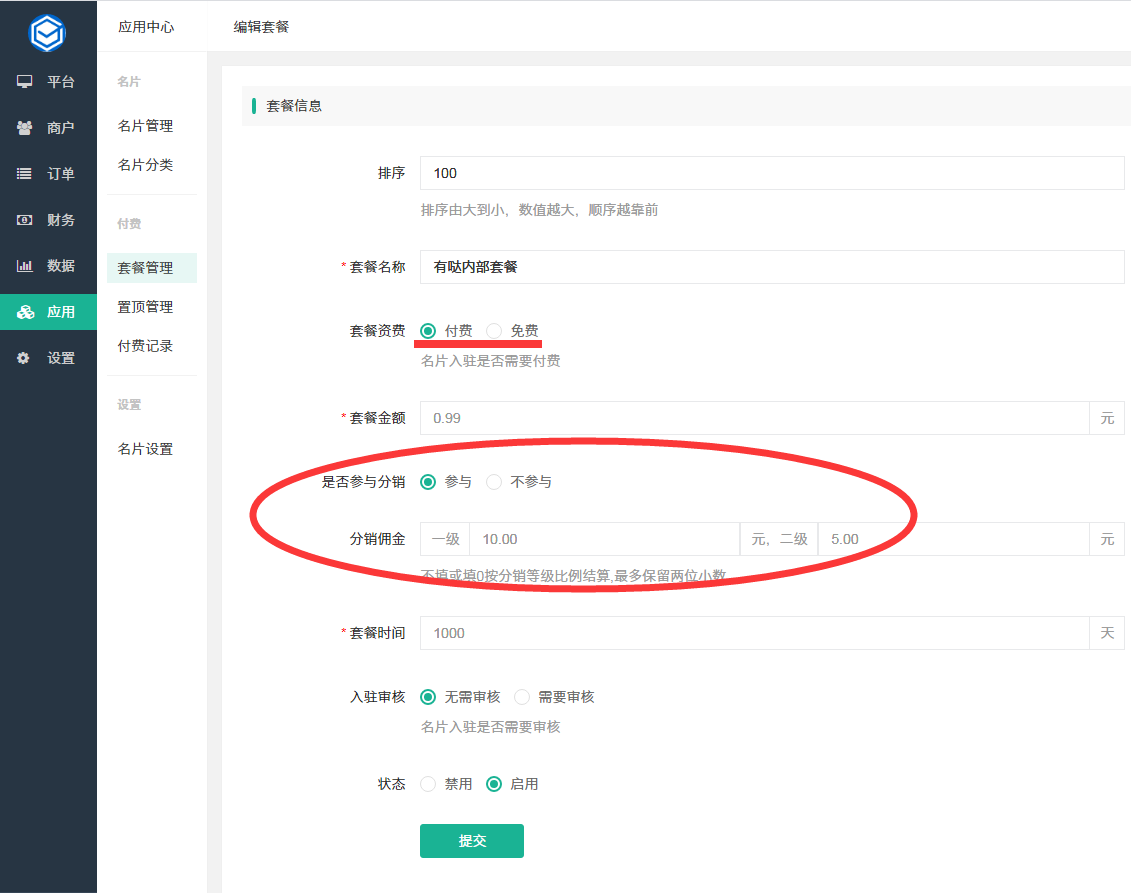Click the 套餐信息 section heading

click(x=294, y=106)
